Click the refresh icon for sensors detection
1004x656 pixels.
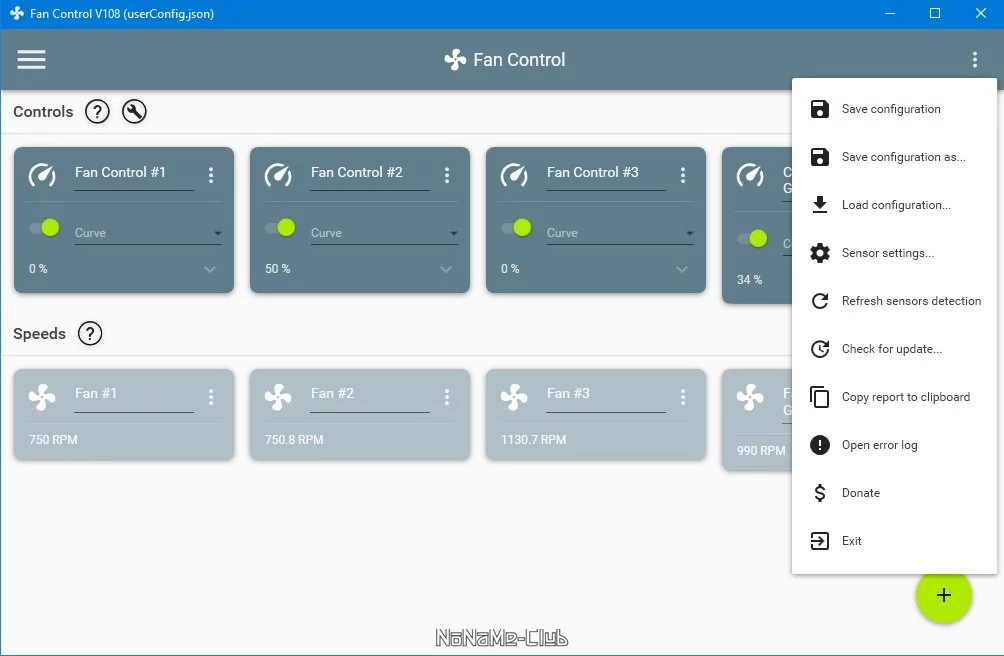[820, 301]
